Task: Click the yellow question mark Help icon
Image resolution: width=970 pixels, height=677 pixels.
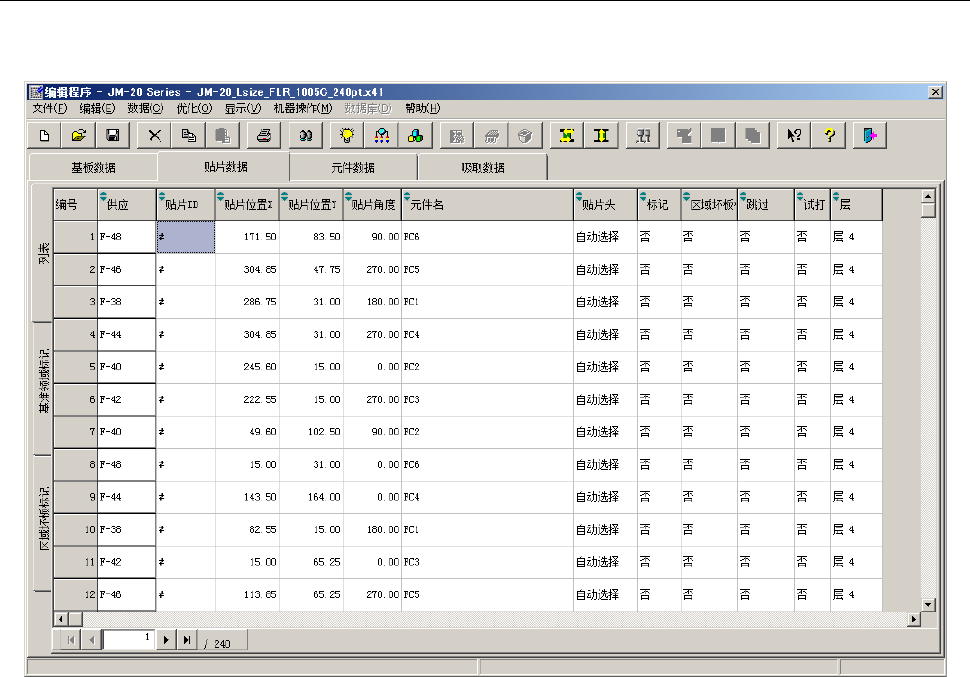Action: click(829, 136)
